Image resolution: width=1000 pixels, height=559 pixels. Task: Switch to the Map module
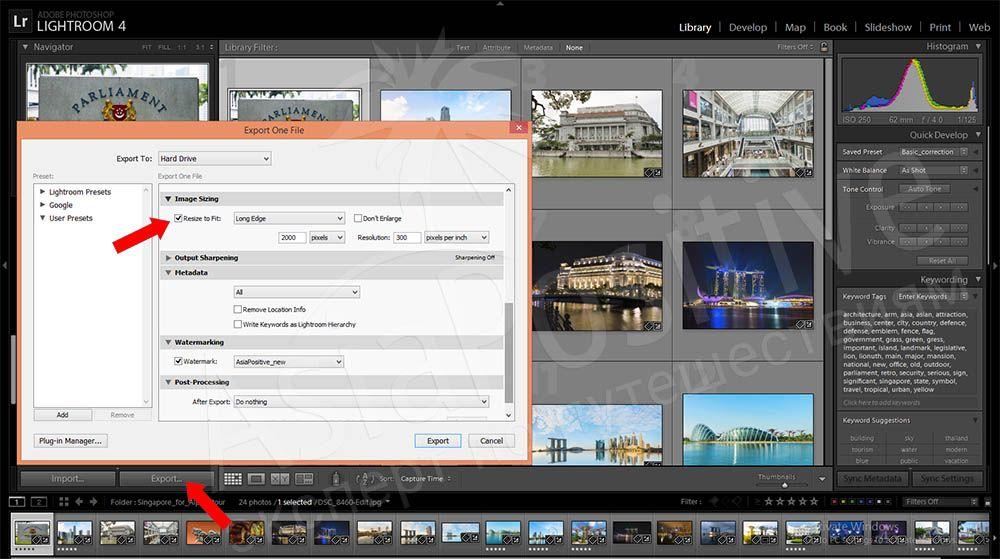point(795,27)
